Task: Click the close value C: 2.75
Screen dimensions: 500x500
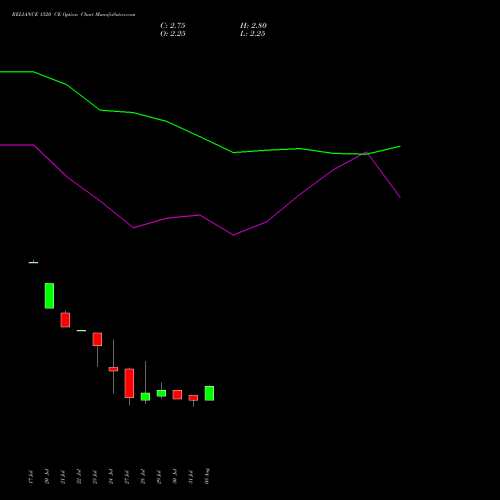Action: pos(173,26)
